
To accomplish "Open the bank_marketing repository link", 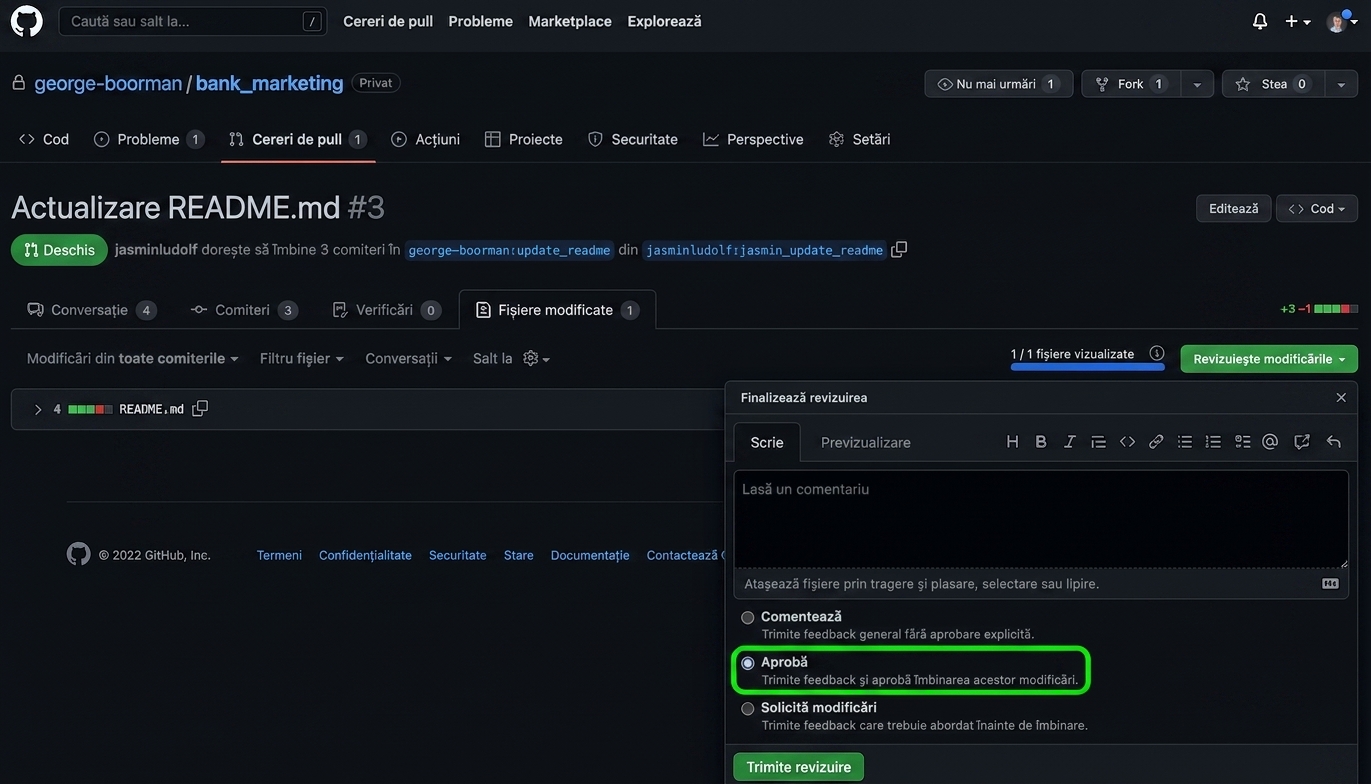I will tap(270, 83).
